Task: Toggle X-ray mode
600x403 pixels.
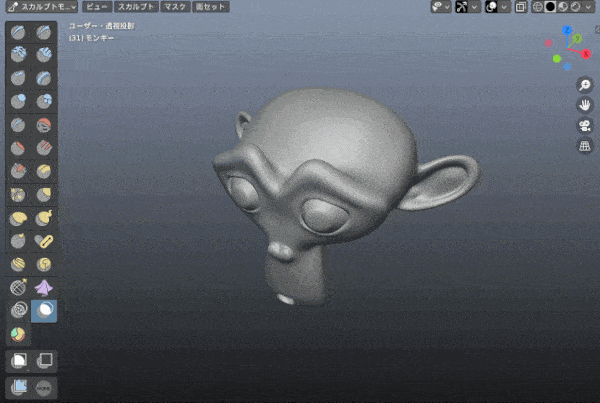Action: (521, 7)
